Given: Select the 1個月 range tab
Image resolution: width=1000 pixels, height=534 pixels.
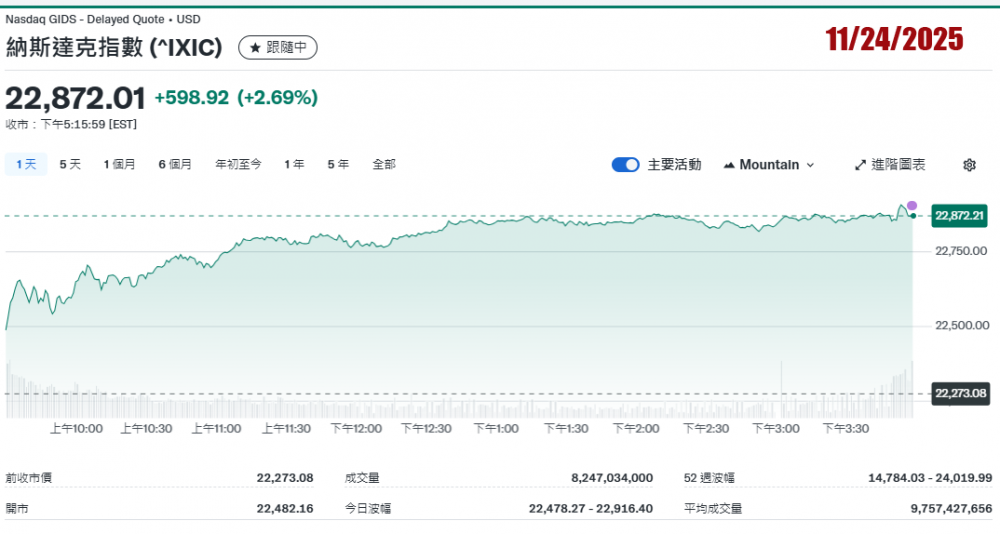Looking at the screenshot, I should [x=119, y=164].
